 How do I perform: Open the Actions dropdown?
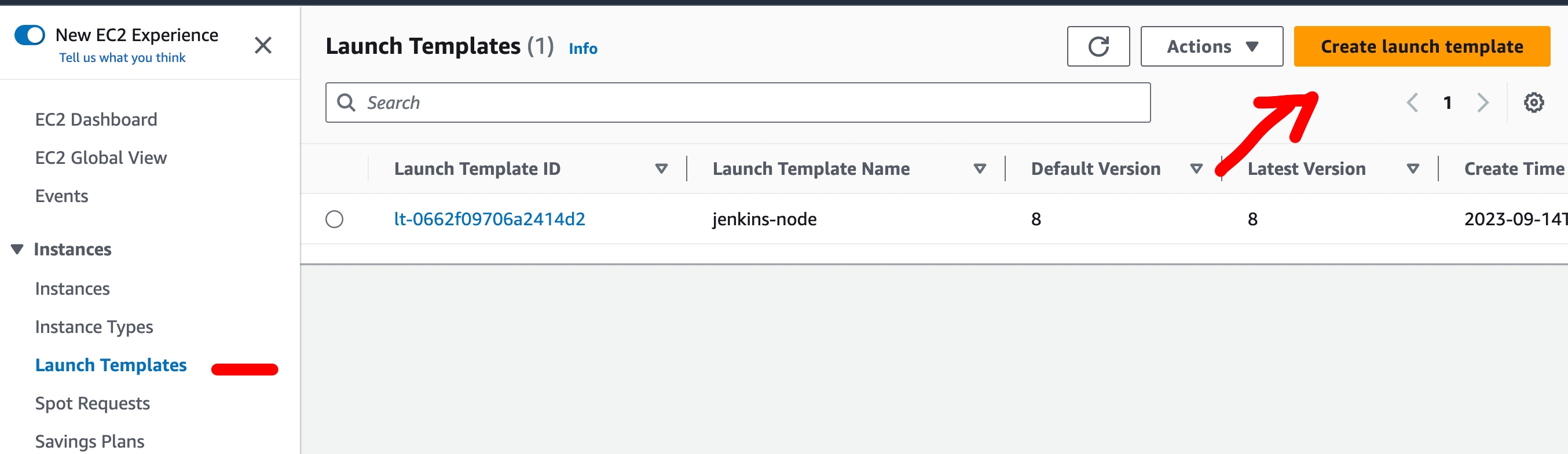[1211, 46]
